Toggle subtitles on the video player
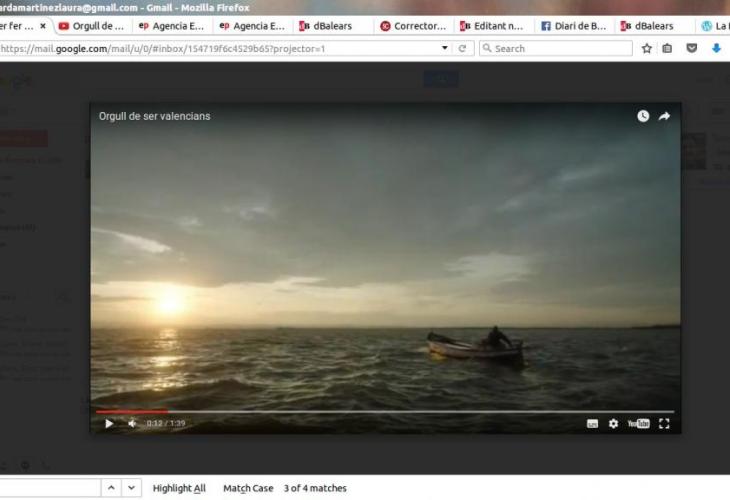730x500 pixels. tap(592, 424)
